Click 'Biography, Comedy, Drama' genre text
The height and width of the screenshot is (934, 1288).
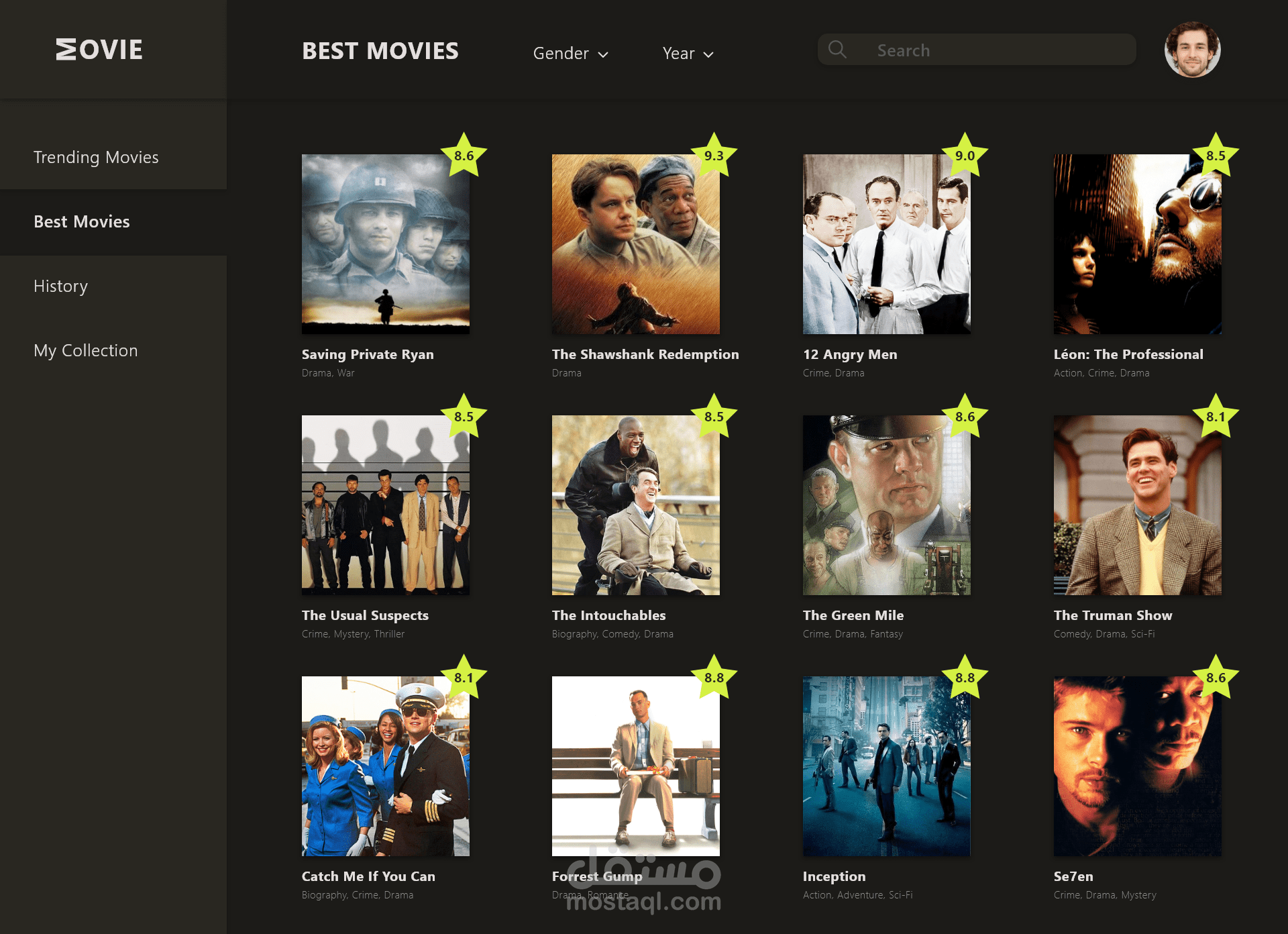[612, 634]
